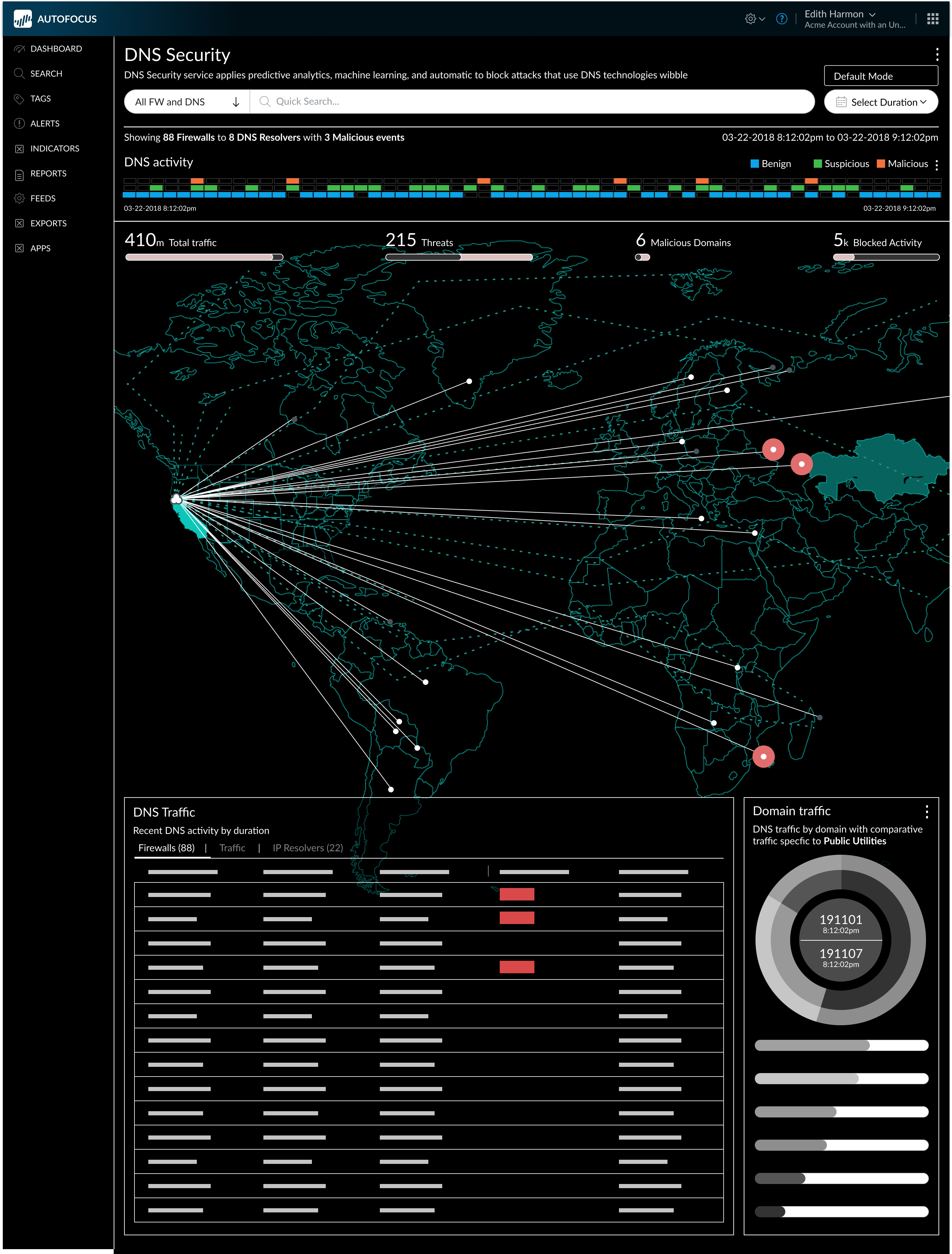Screen dimensions: 952x1254
Task: Open the DNS Security kebab menu
Action: 937,54
